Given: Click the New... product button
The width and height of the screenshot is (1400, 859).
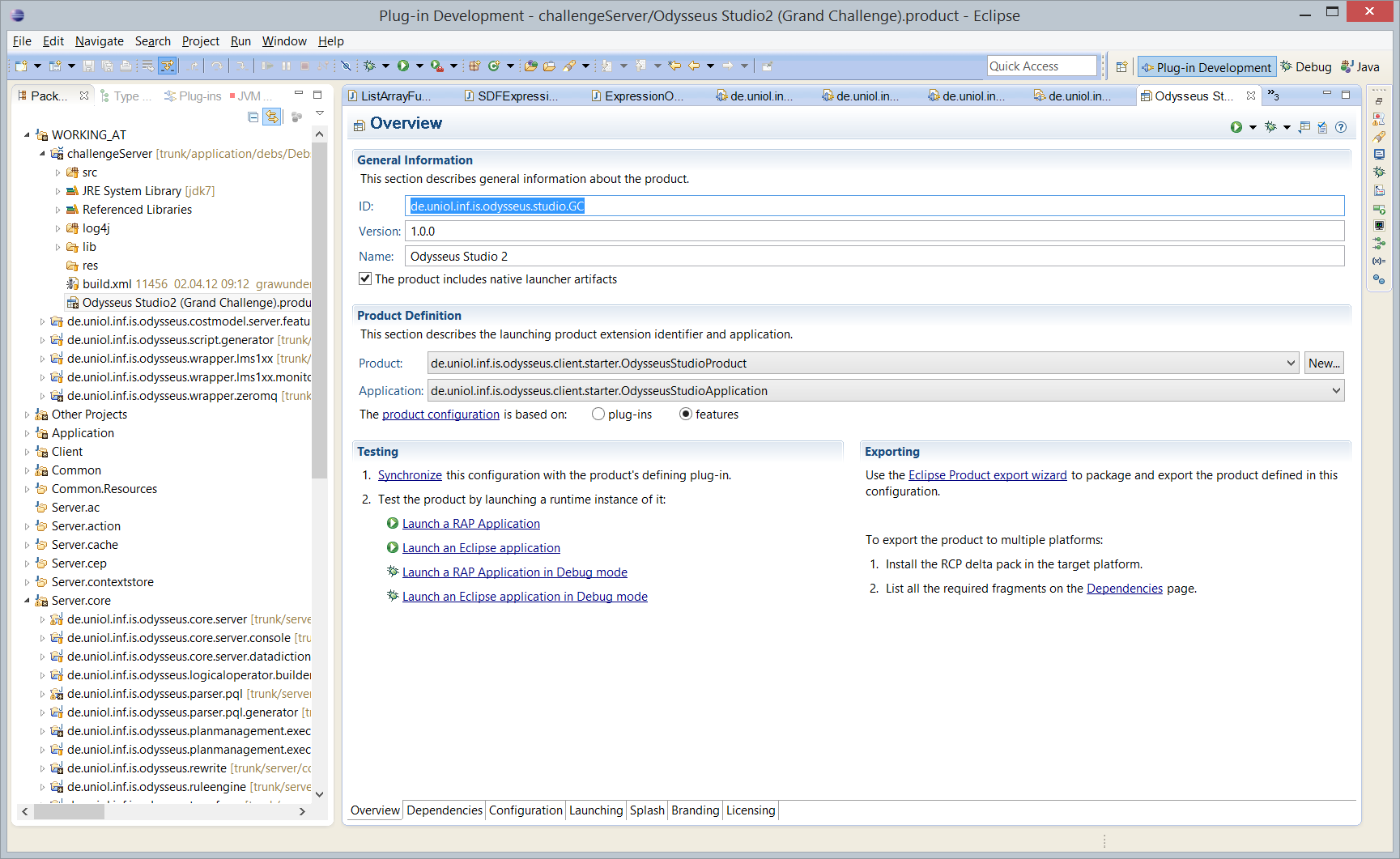Looking at the screenshot, I should click(x=1324, y=364).
